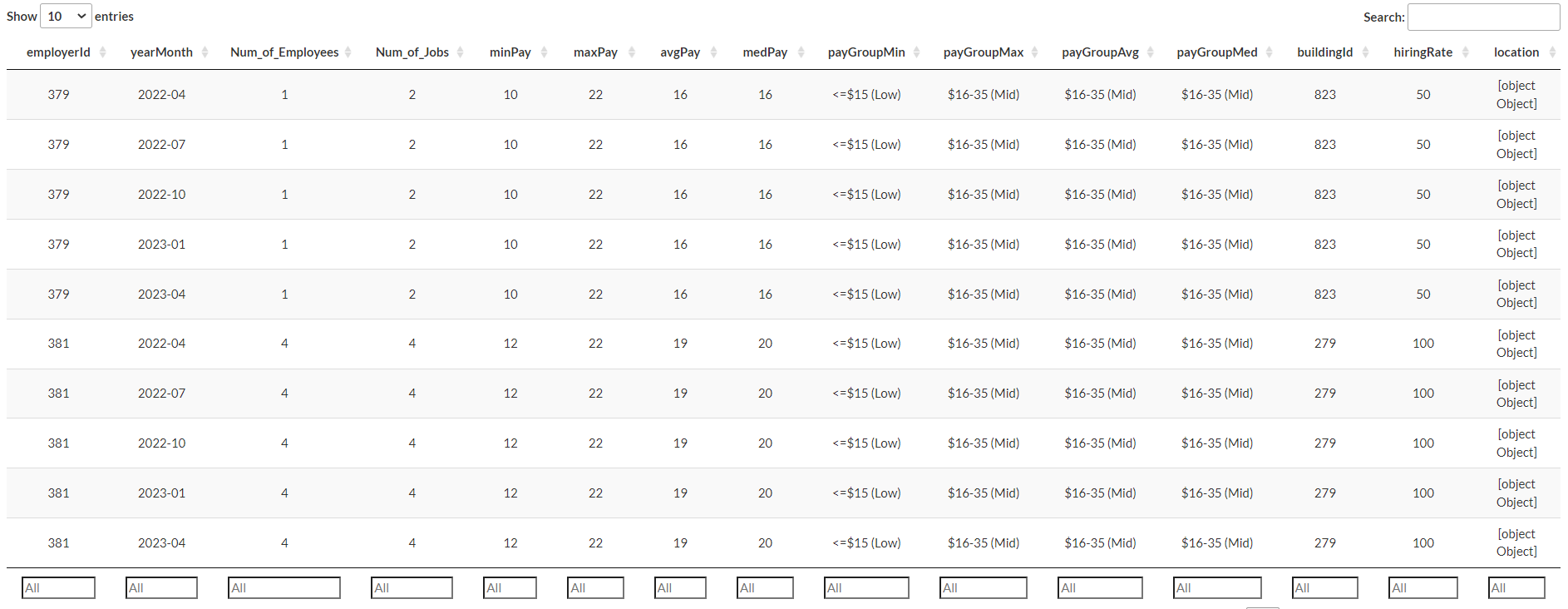Focus the table Search box
Image resolution: width=1568 pixels, height=609 pixels.
tap(1483, 17)
